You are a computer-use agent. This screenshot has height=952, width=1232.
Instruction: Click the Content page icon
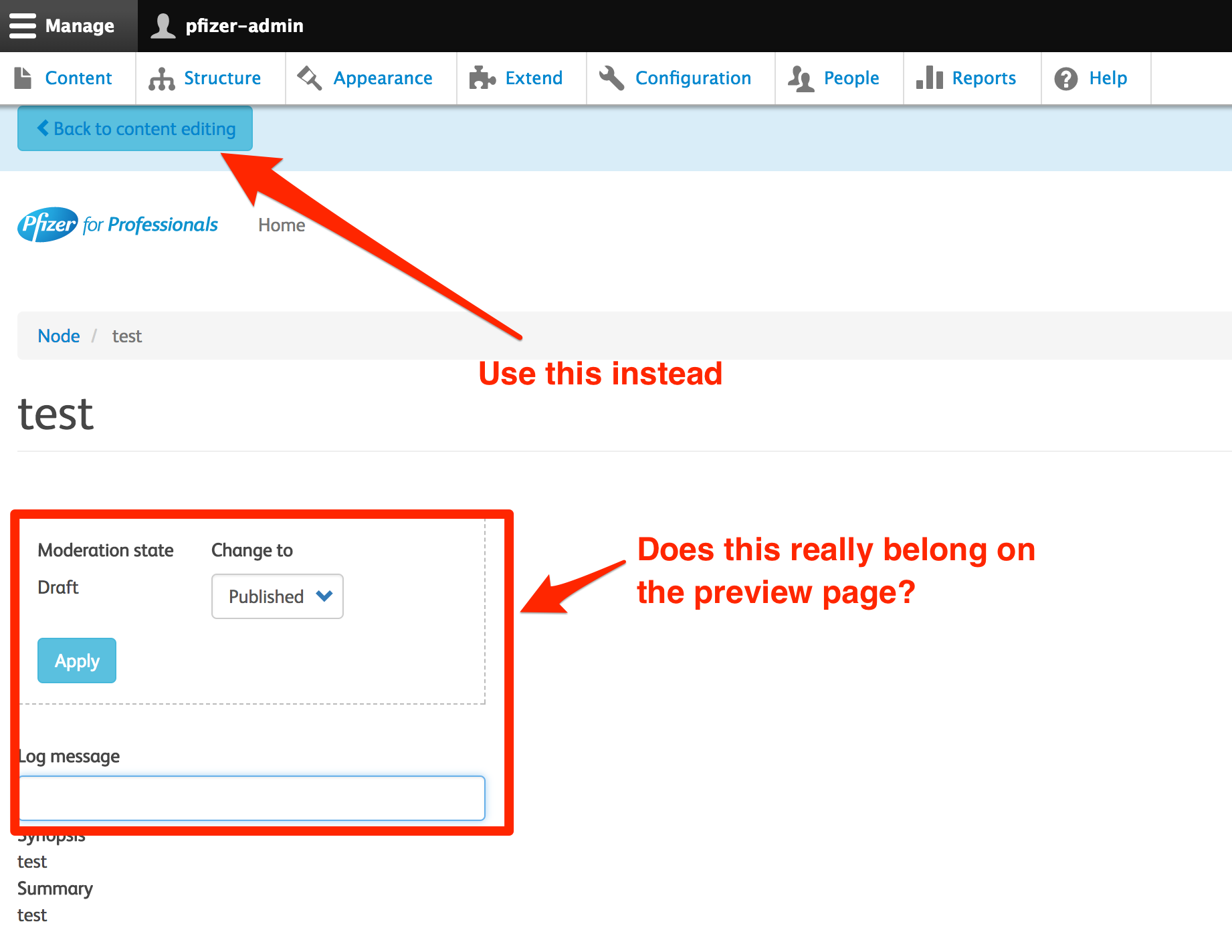tap(23, 78)
